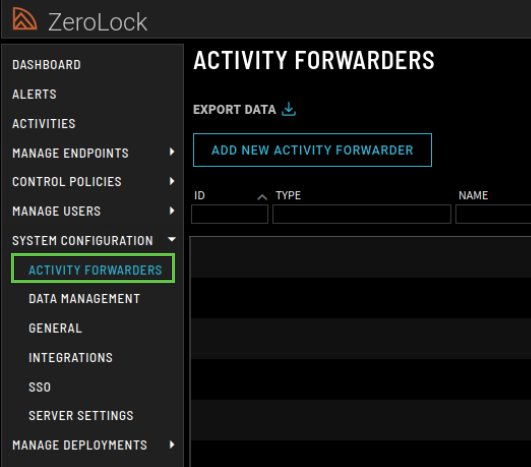Expand the Manage Users arrow
The width and height of the screenshot is (531, 467).
172,211
